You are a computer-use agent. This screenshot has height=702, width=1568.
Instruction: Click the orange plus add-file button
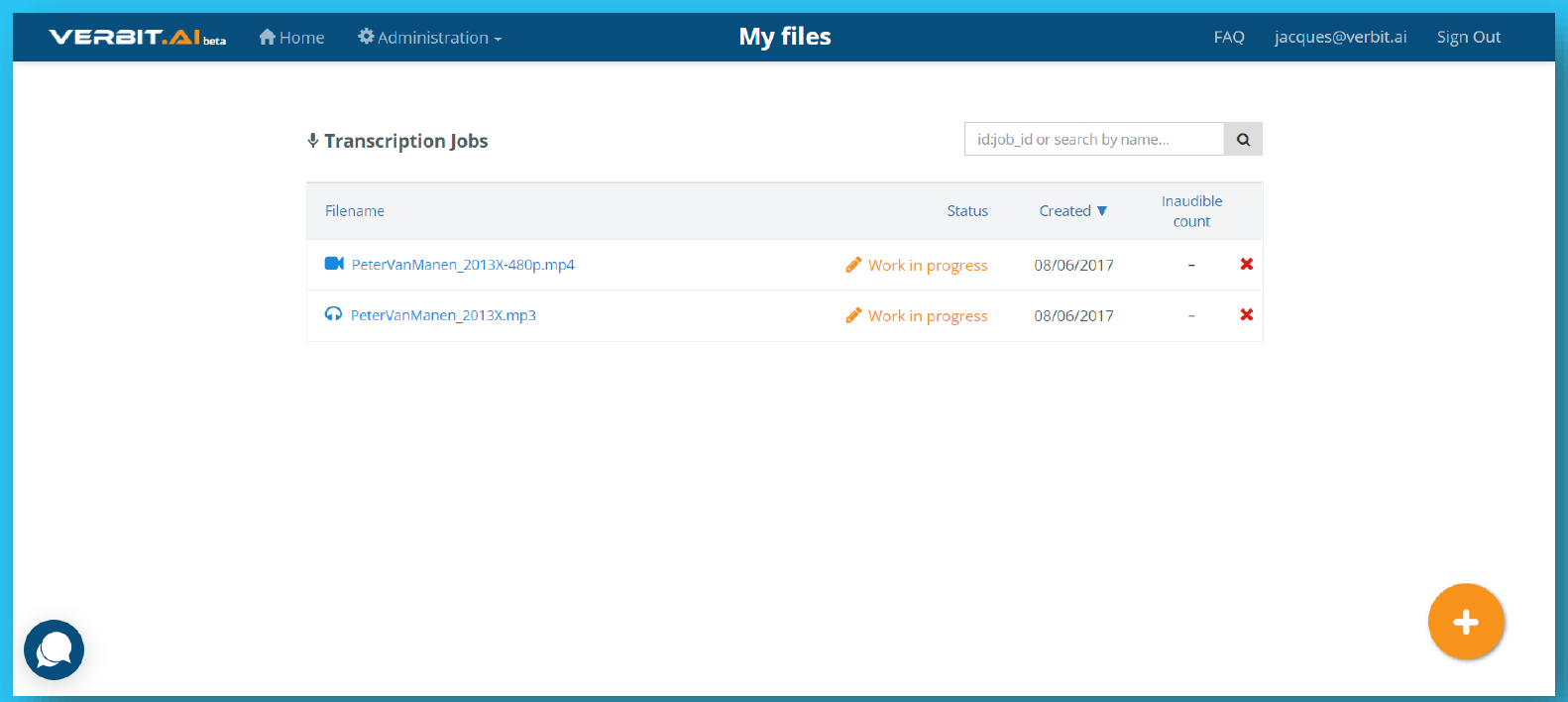click(1466, 622)
